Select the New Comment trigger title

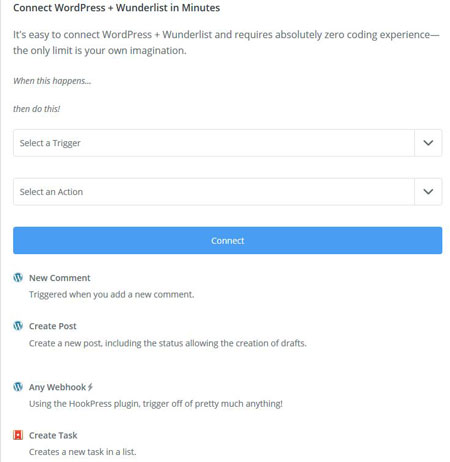[x=60, y=278]
